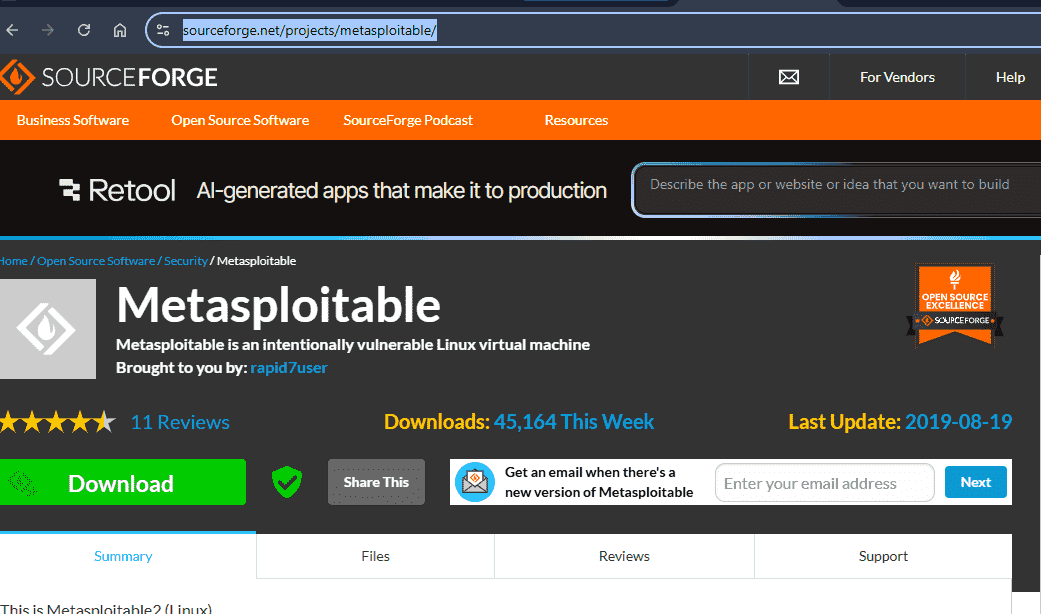Viewport: 1041px width, 614px height.
Task: Open the Help menu
Action: pyautogui.click(x=1010, y=77)
